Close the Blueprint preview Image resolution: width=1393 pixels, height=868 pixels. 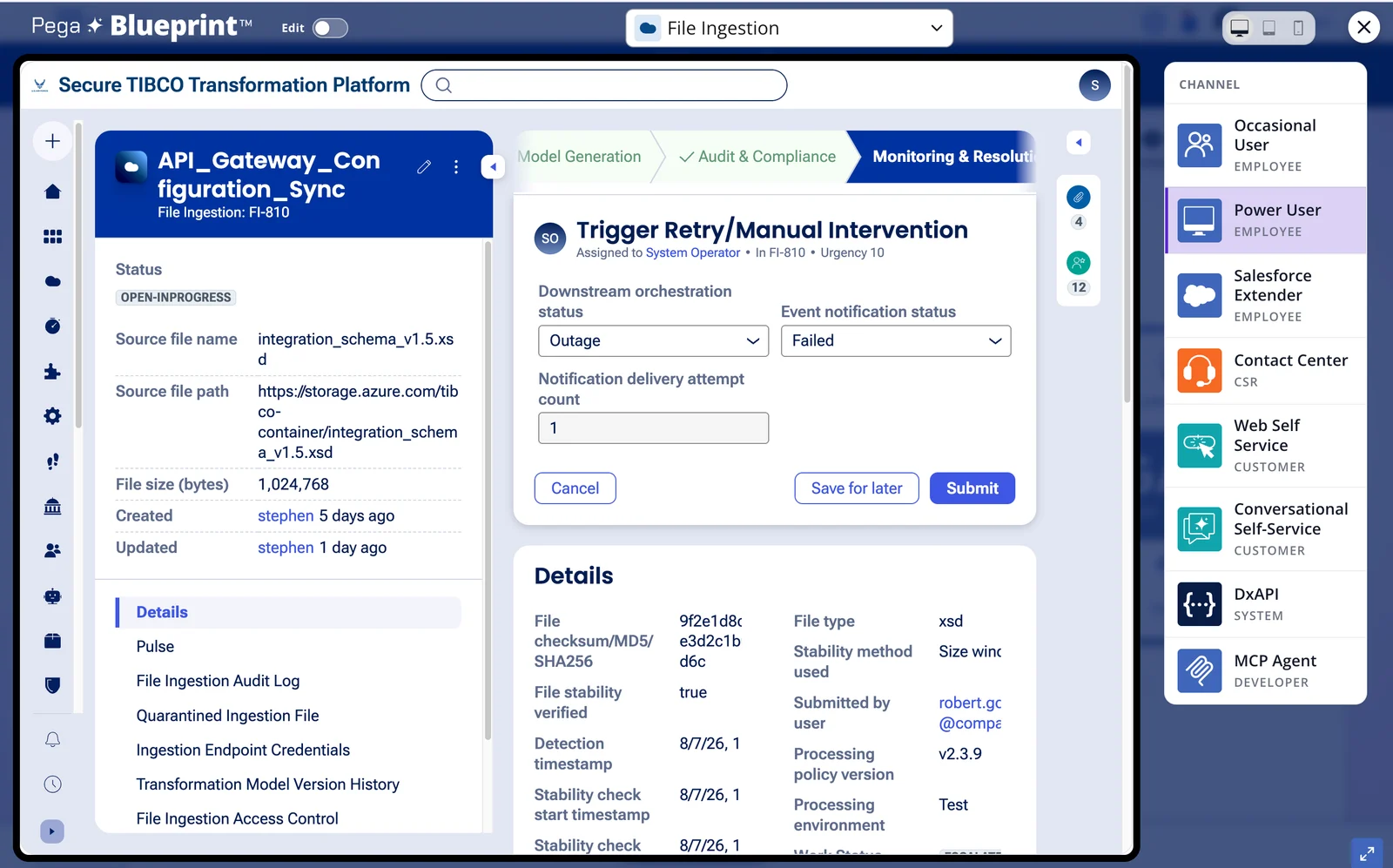(1363, 27)
